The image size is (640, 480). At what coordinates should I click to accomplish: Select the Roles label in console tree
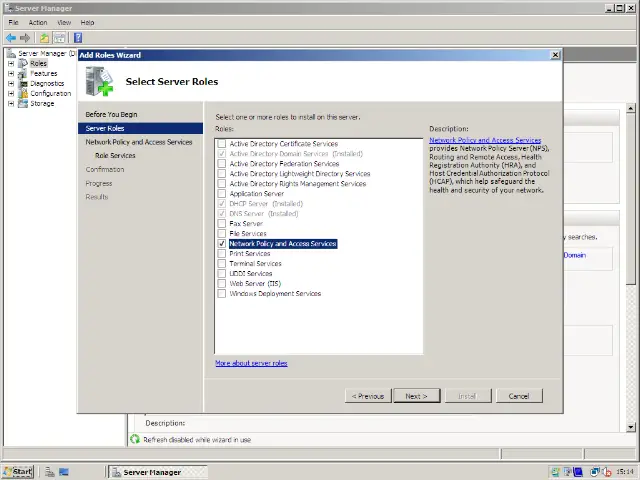coord(38,63)
